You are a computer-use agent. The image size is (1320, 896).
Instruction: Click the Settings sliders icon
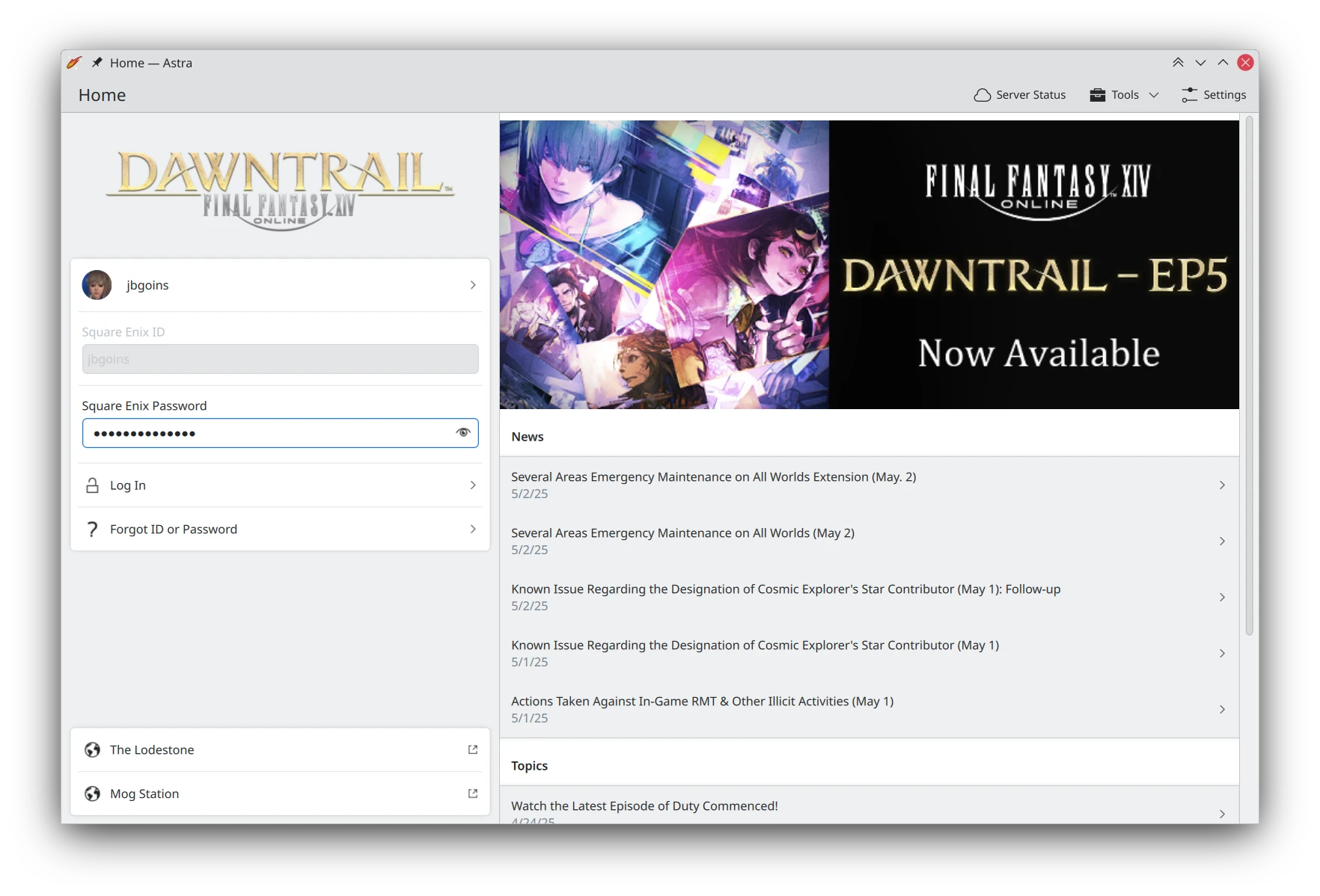(1189, 95)
